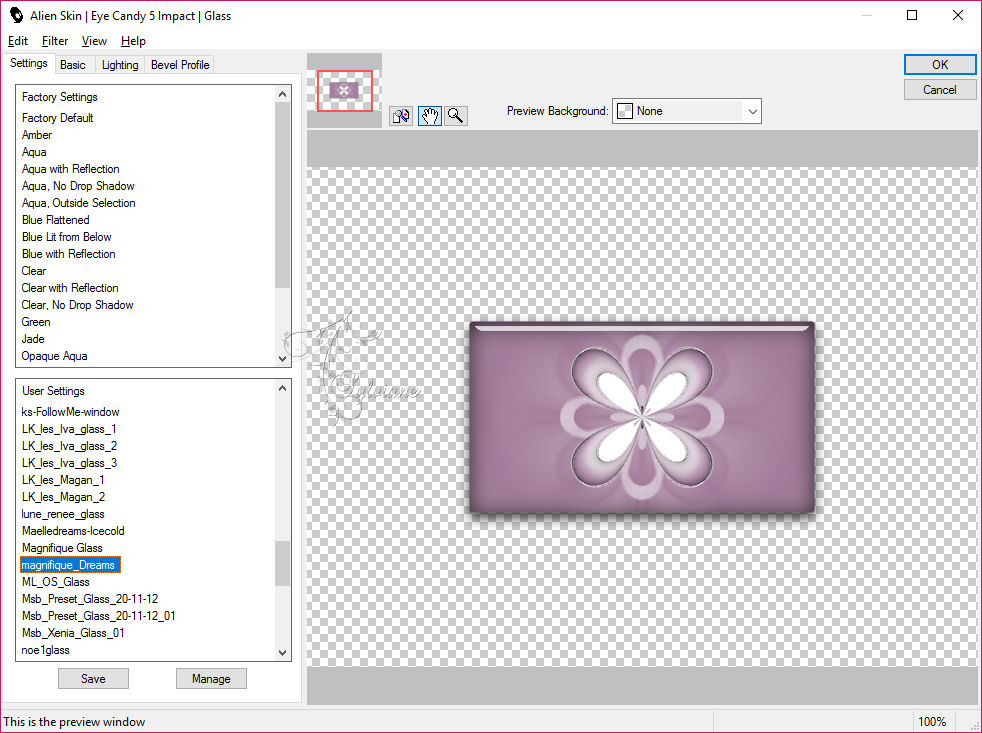Select ks-FollowMe-window user setting
The height and width of the screenshot is (733, 982).
coord(70,412)
